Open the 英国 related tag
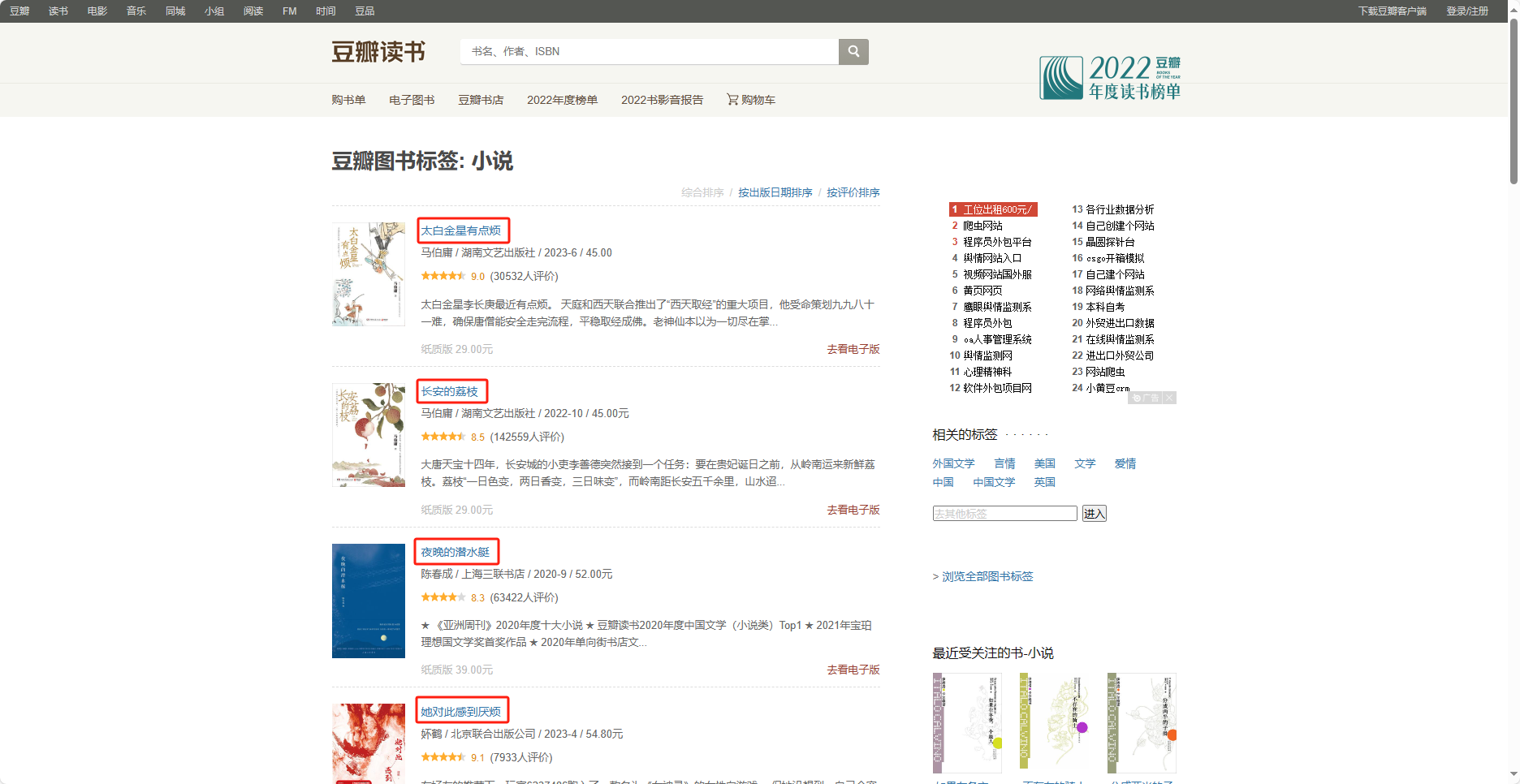Screen dimensions: 1520x784 point(1045,482)
